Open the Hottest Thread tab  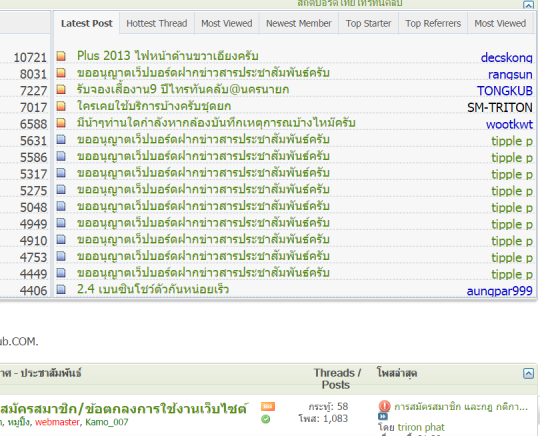(x=157, y=23)
